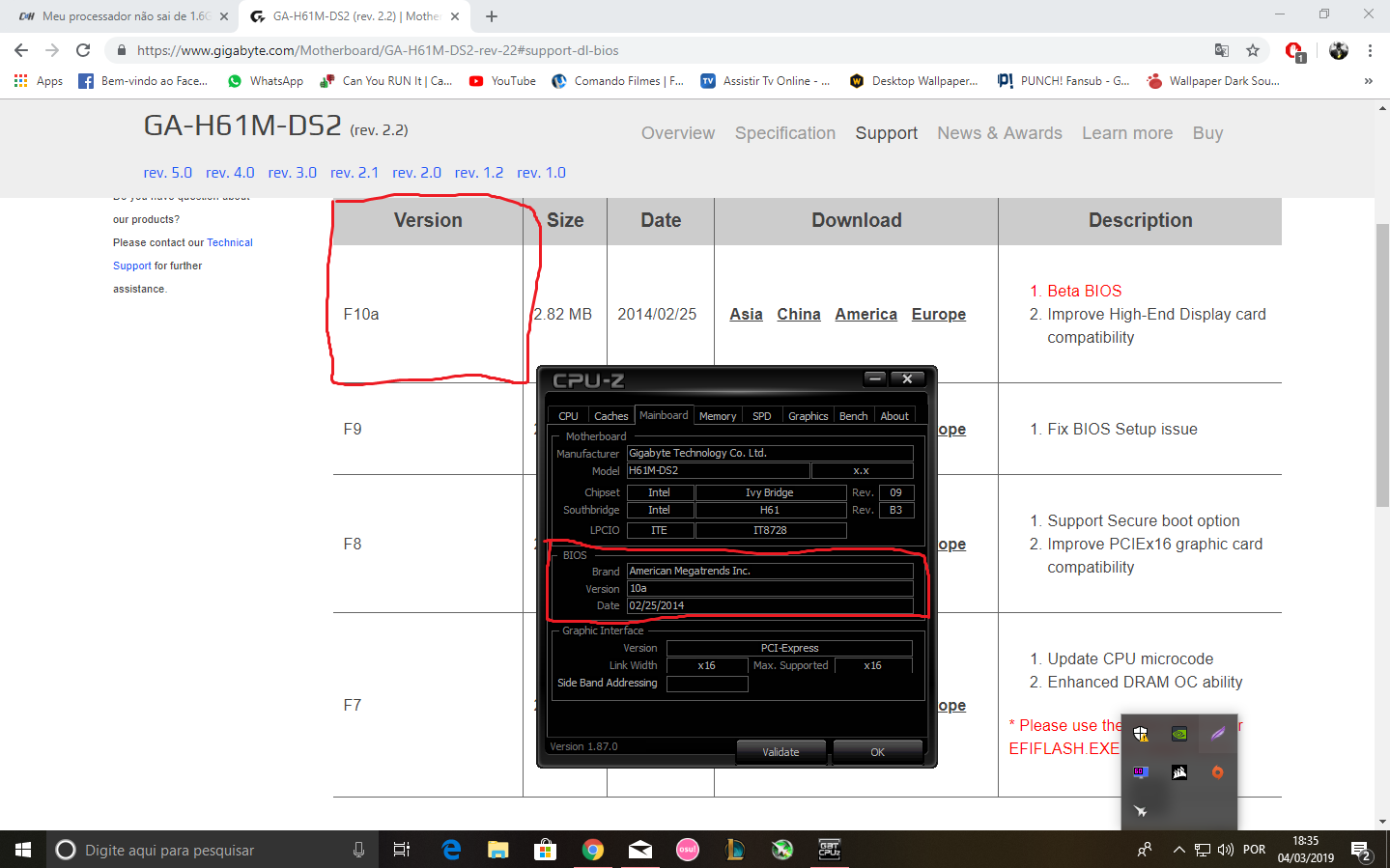Open Overview page tab
1390x868 pixels.
click(x=678, y=133)
